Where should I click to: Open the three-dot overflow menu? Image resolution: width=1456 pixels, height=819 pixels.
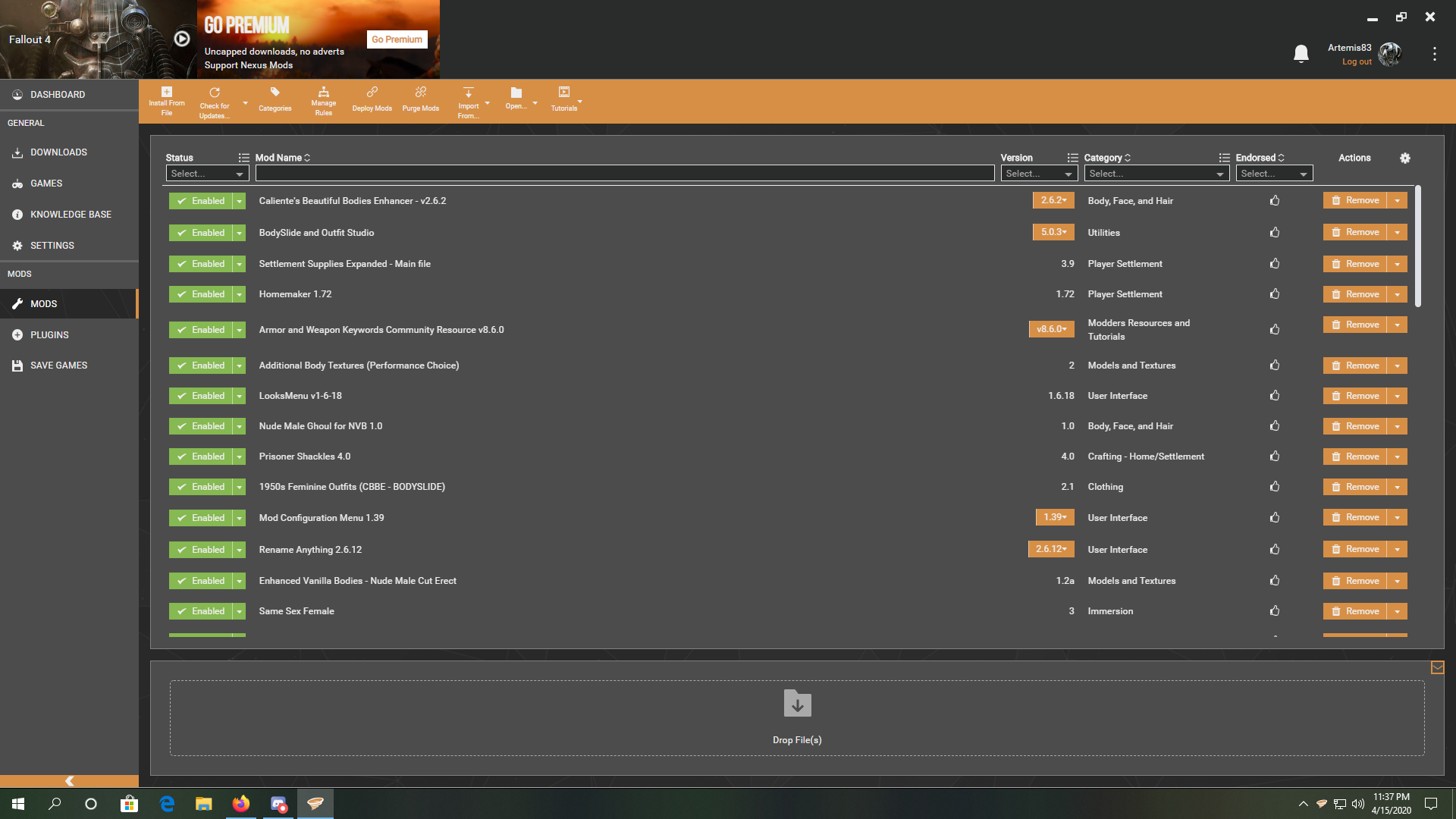[1434, 54]
